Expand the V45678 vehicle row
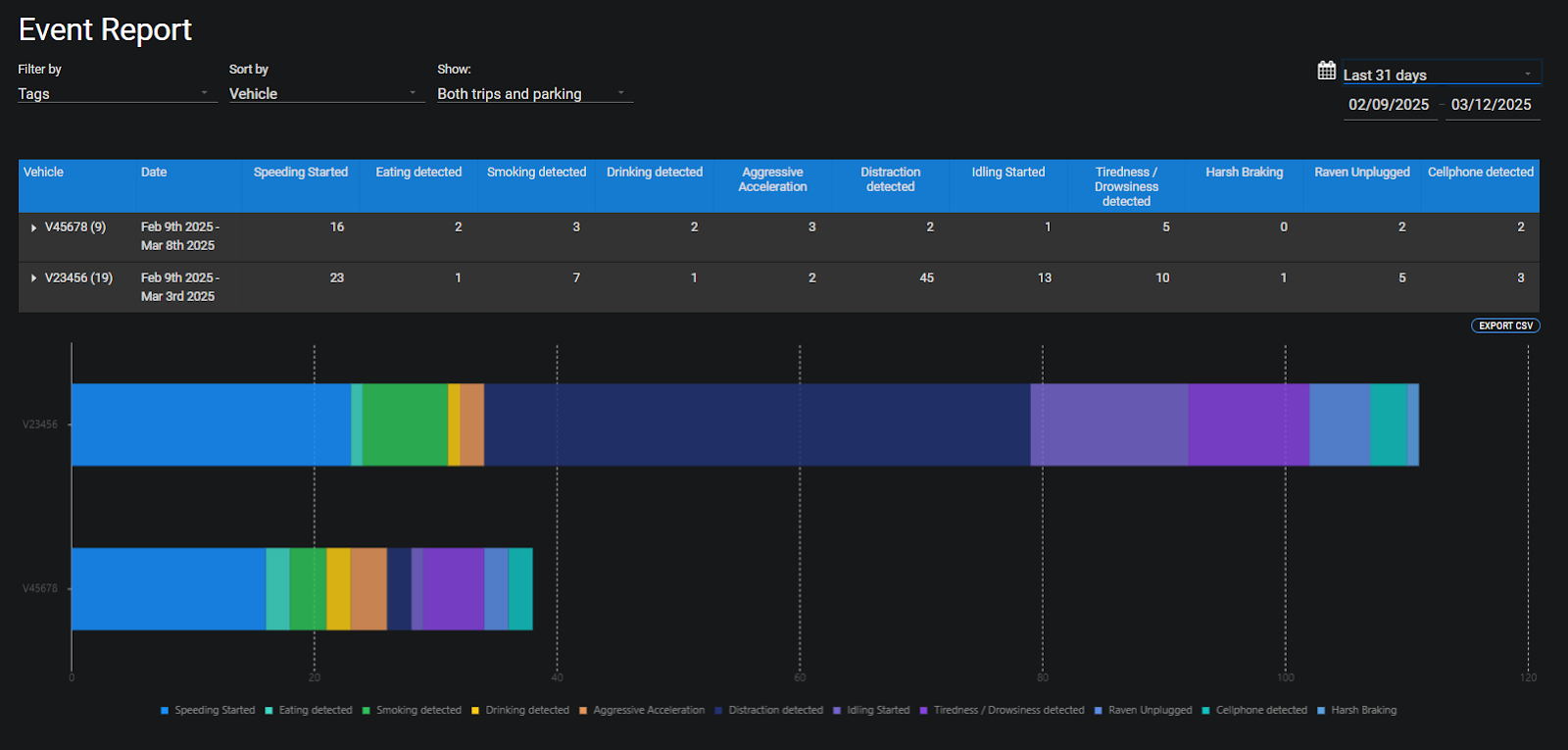 click(x=34, y=227)
